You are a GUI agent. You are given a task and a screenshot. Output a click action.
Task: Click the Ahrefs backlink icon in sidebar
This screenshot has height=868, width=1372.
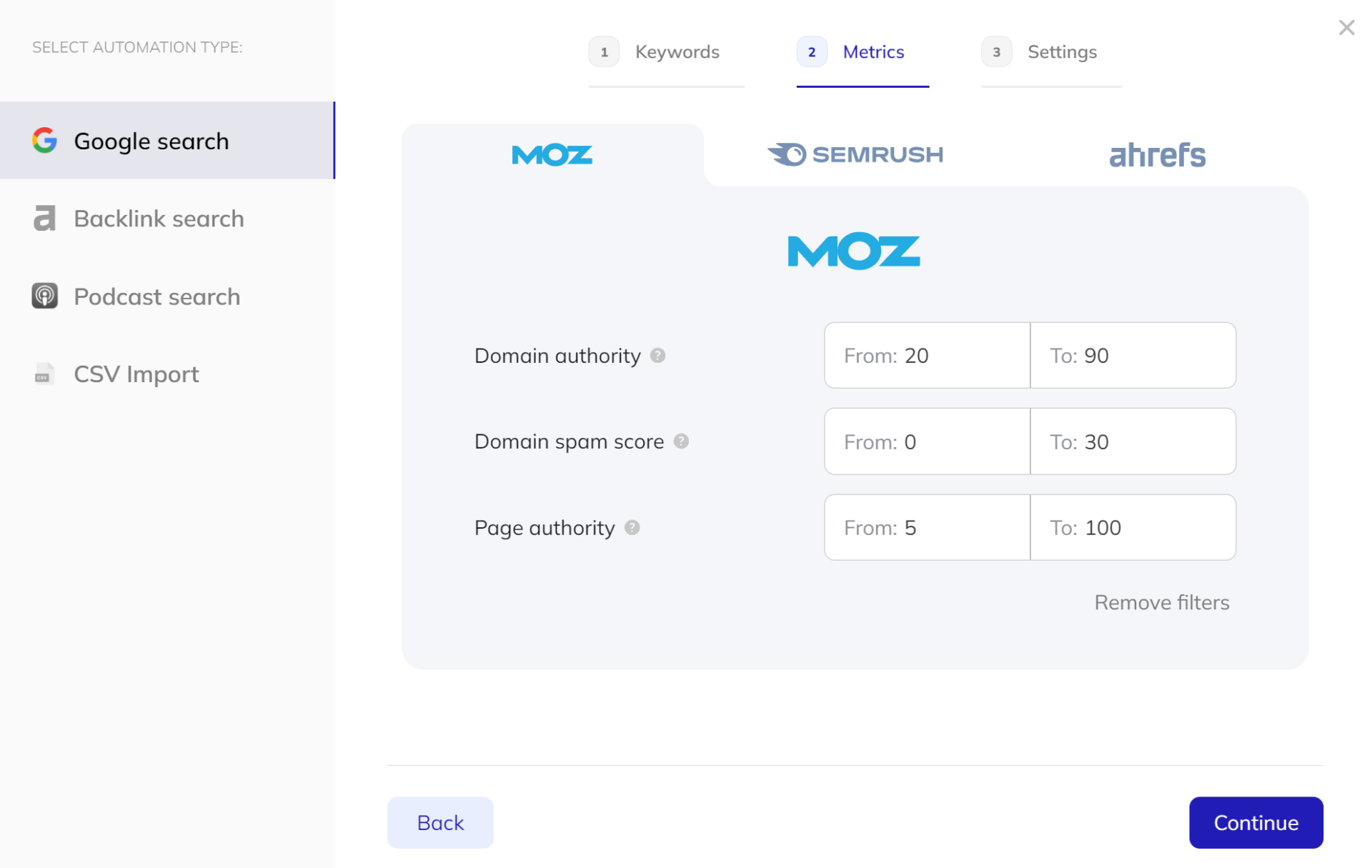(44, 219)
